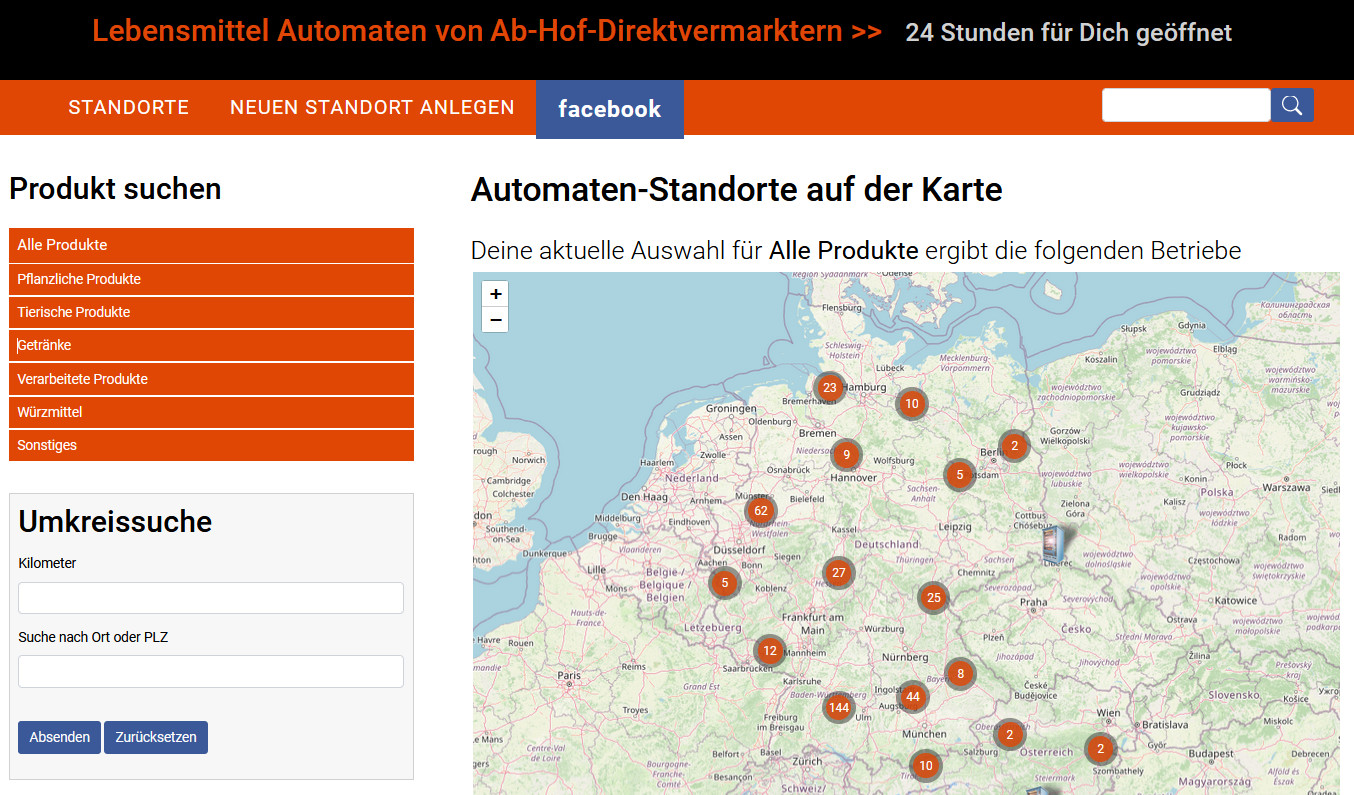Click the Produkt suchen heading

115,188
